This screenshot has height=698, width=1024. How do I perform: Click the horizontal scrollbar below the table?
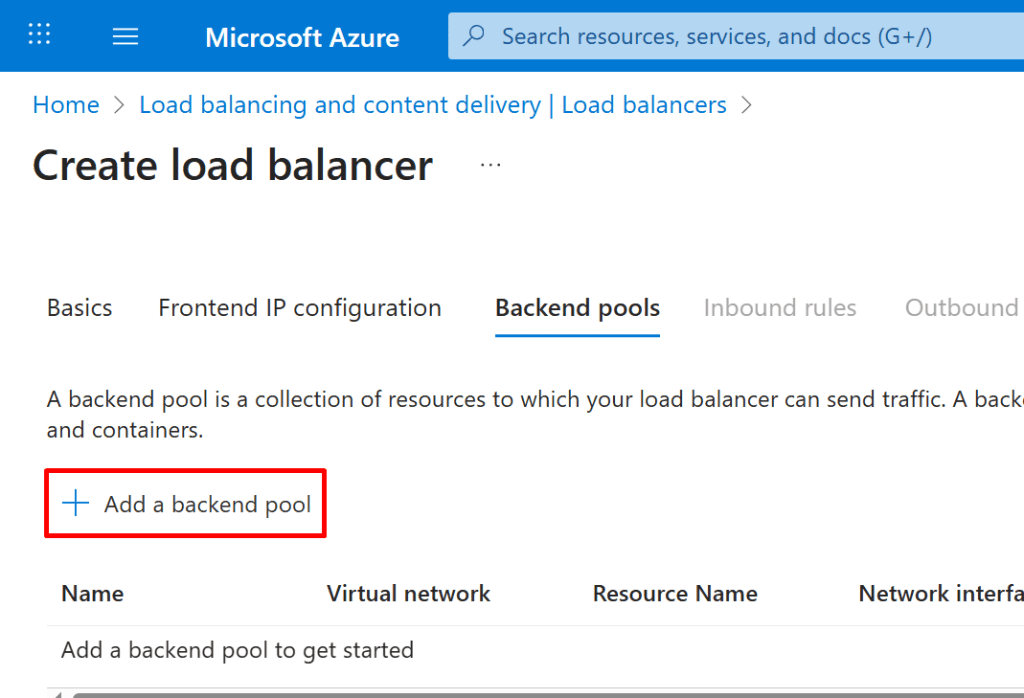(x=540, y=693)
